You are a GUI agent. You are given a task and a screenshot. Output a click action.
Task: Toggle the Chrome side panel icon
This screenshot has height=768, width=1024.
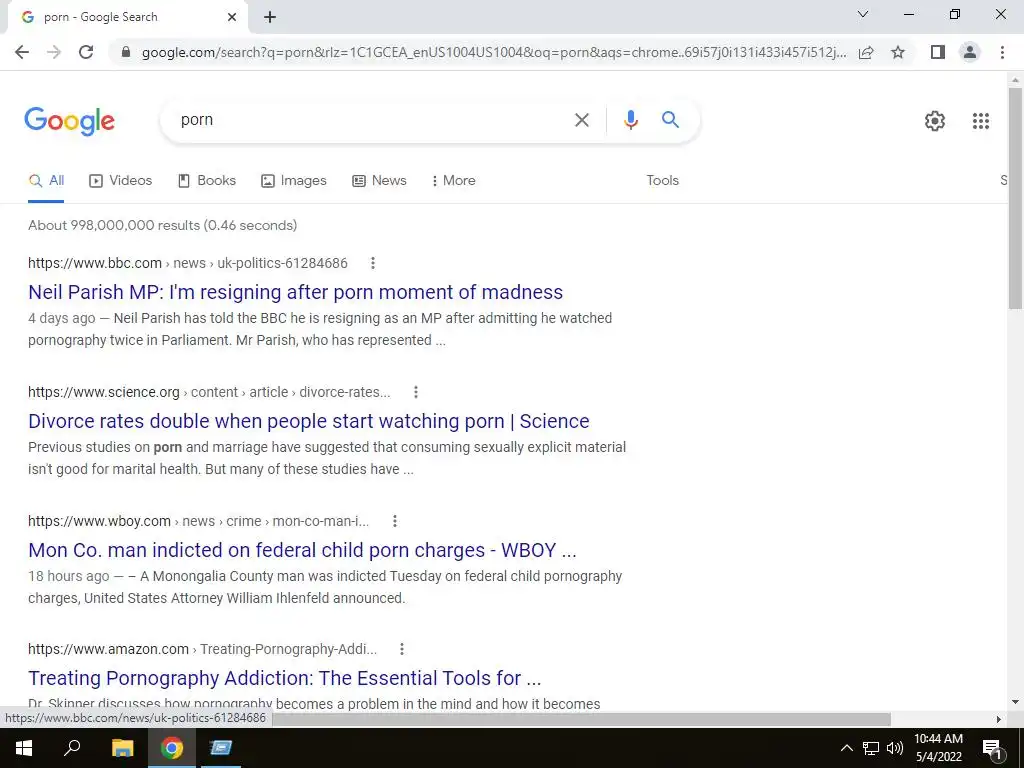(x=938, y=52)
